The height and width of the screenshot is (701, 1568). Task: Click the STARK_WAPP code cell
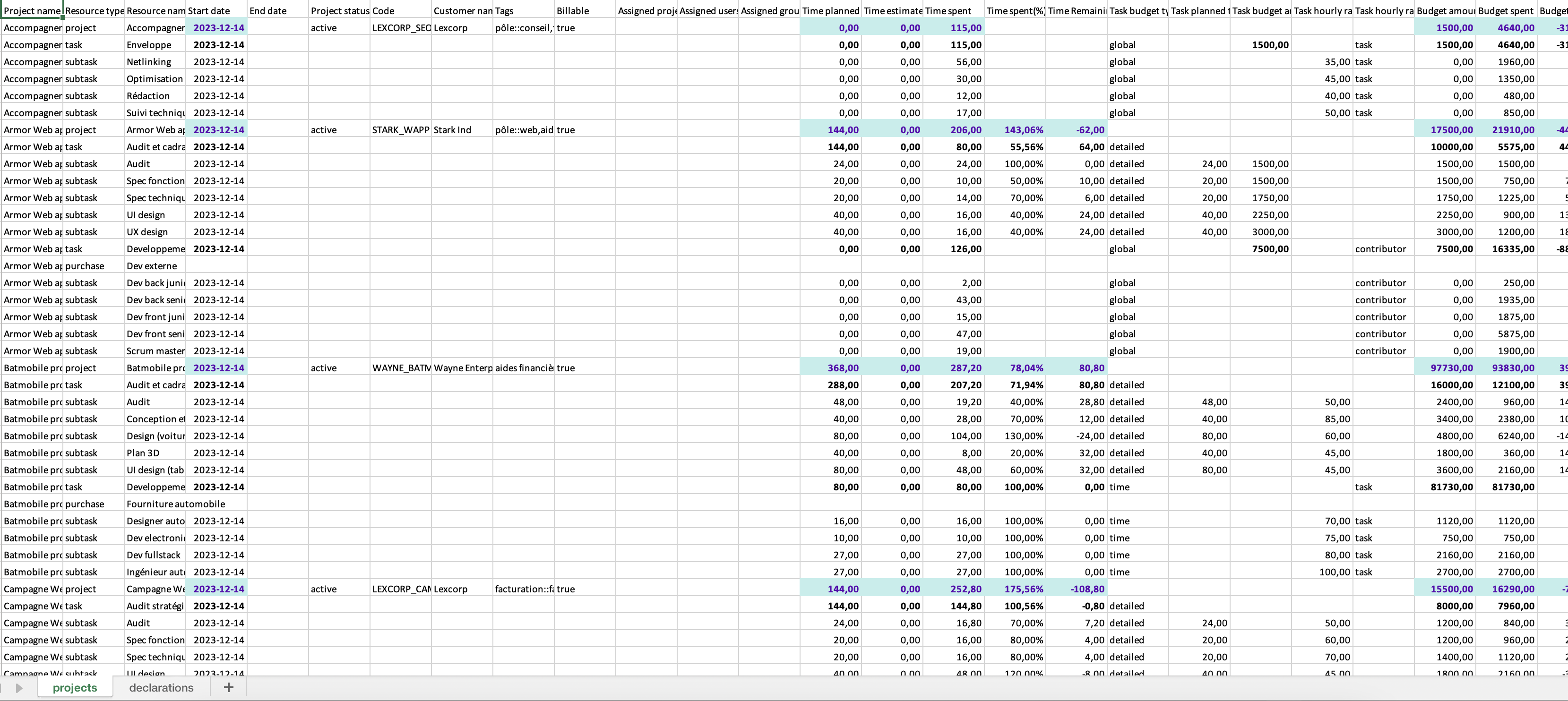point(401,129)
